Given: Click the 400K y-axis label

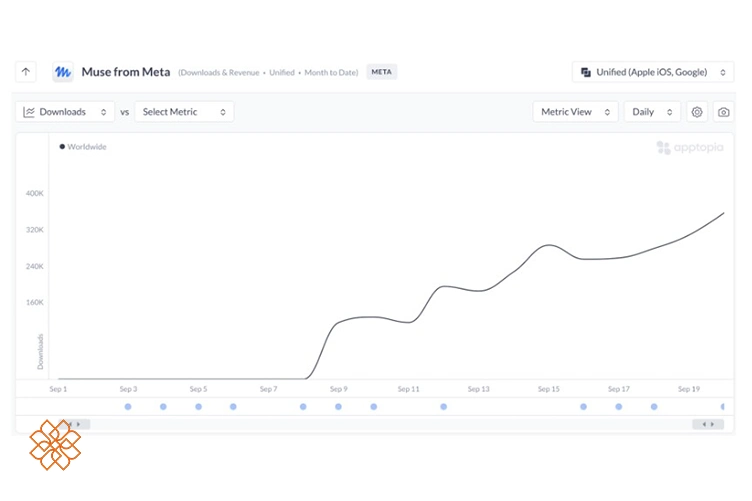Looking at the screenshot, I should point(35,193).
